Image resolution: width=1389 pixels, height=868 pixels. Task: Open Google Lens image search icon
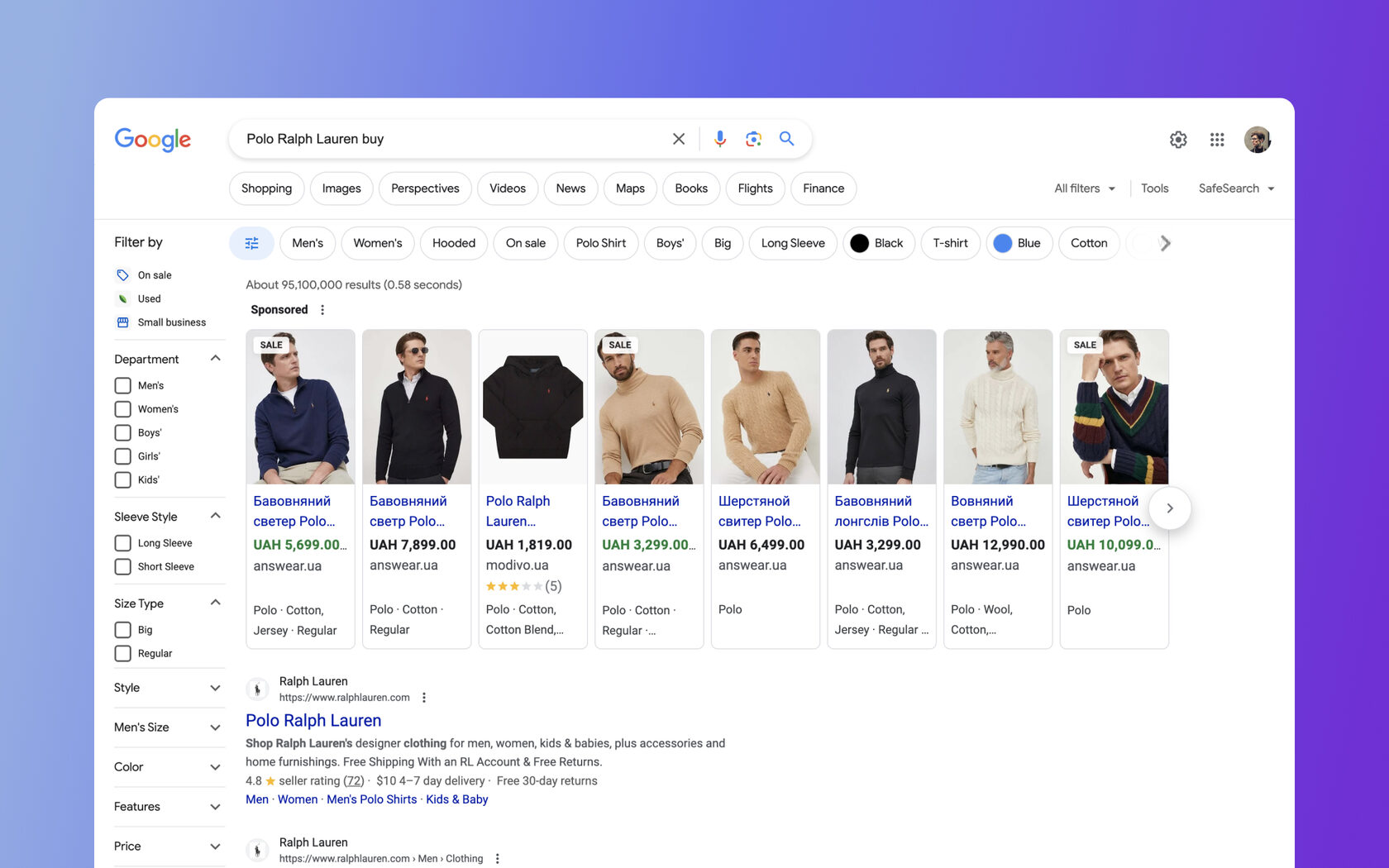click(x=753, y=139)
